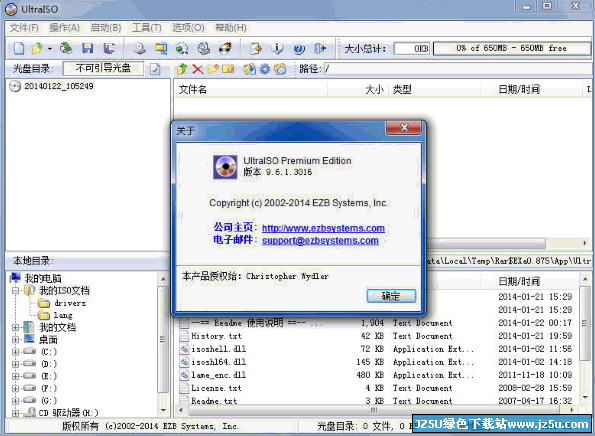The image size is (595, 436).
Task: Click the green Up folder arrow icon
Action: [x=182, y=69]
